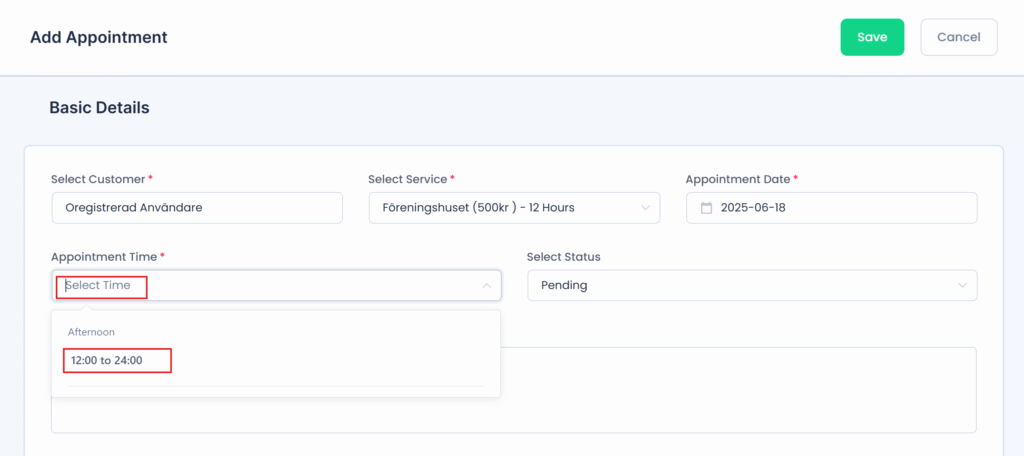The image size is (1024, 456).
Task: Open the Pending status dropdown
Action: (752, 285)
